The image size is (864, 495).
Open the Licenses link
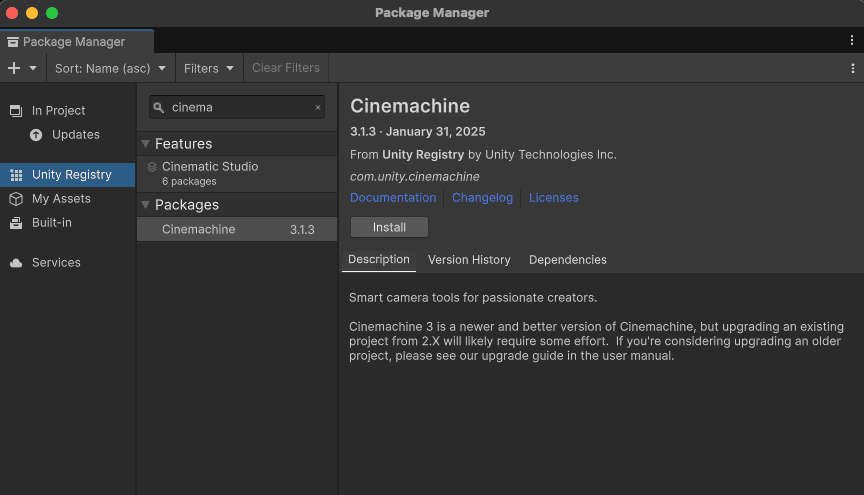click(554, 198)
